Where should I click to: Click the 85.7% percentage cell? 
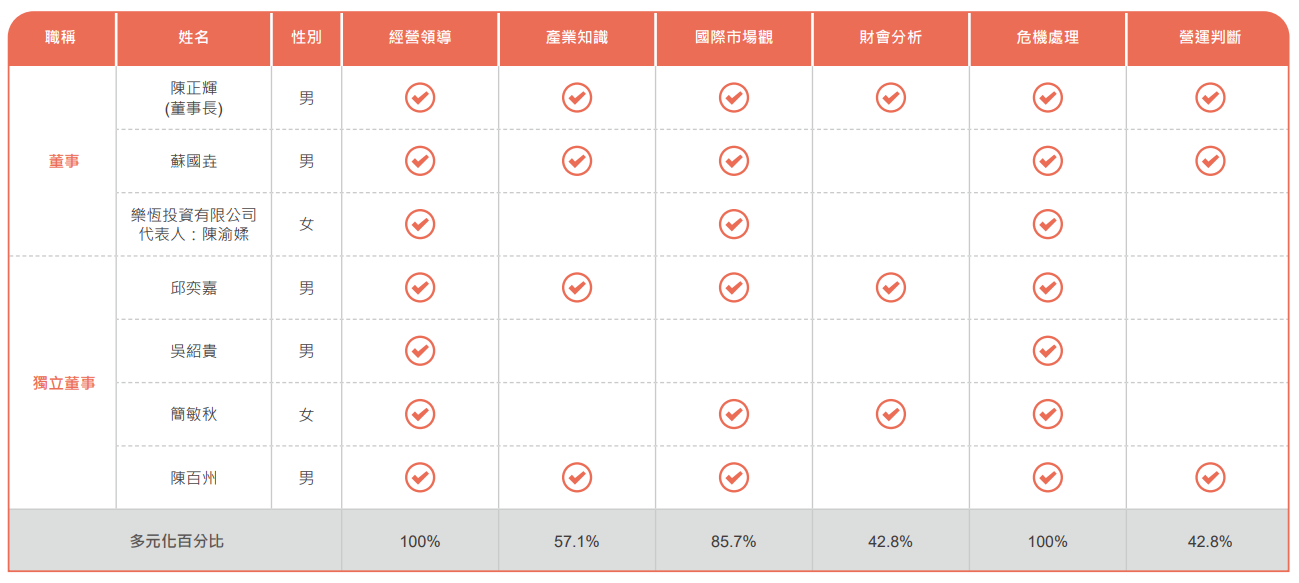[734, 541]
